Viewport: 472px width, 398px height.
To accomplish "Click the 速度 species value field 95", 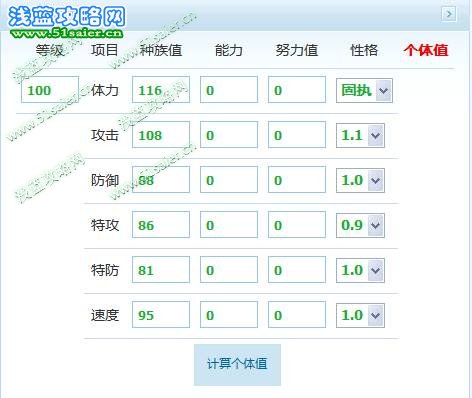I will tap(161, 314).
